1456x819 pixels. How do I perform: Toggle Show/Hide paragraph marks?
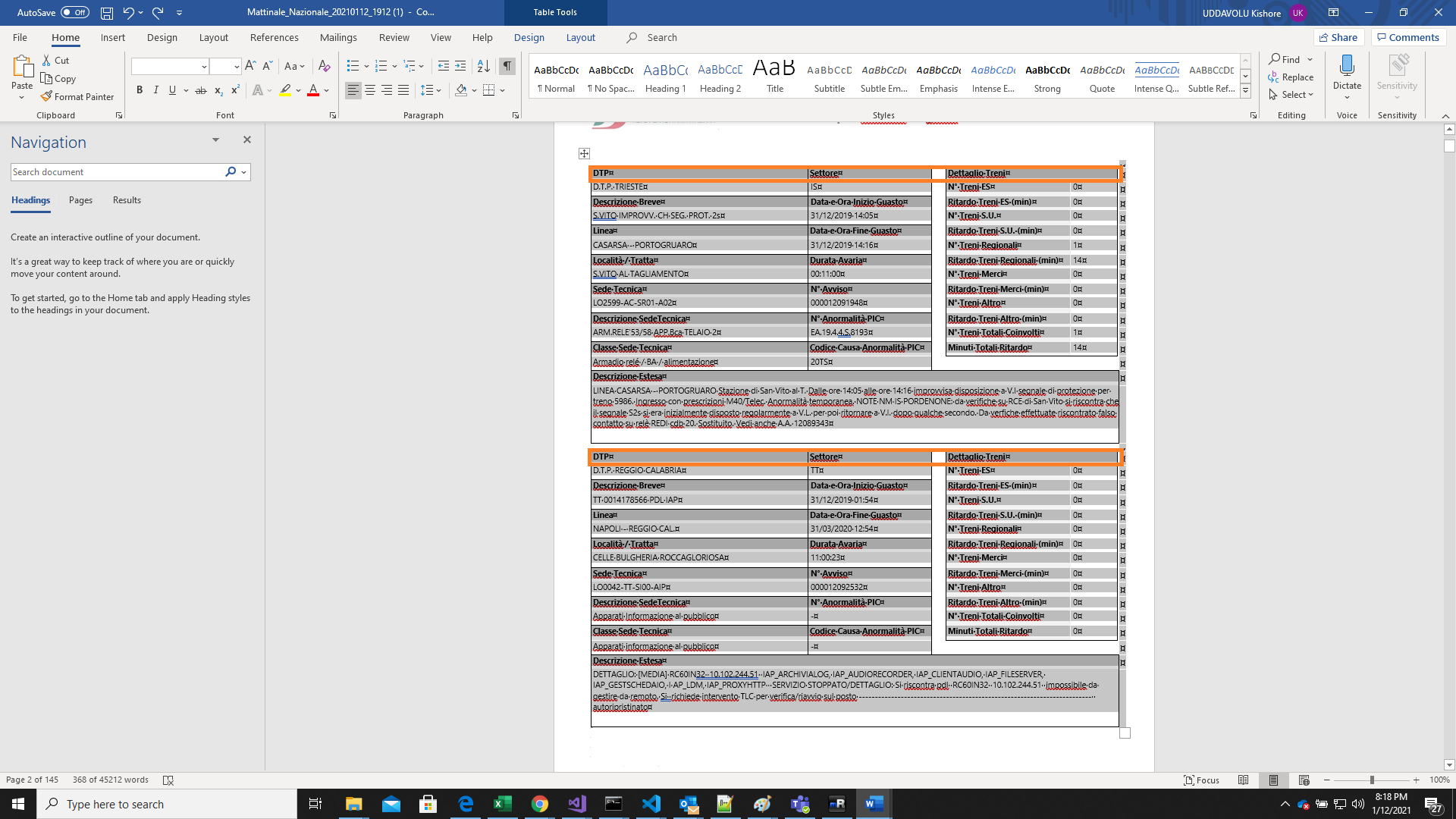507,66
